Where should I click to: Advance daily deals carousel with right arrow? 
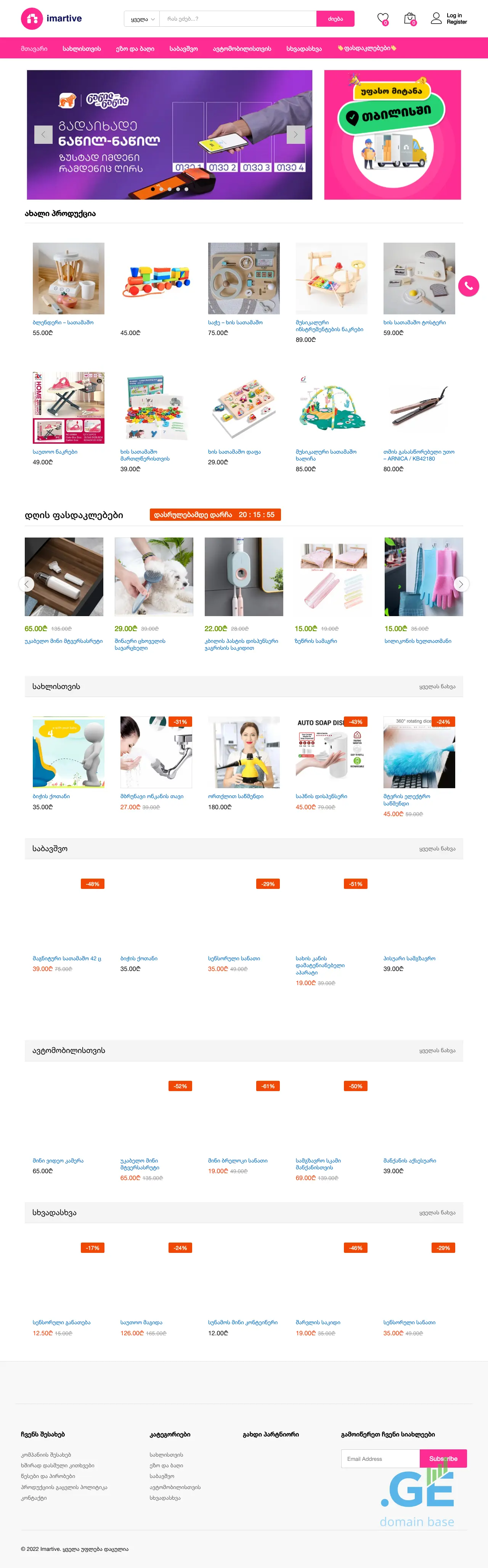pos(461,584)
